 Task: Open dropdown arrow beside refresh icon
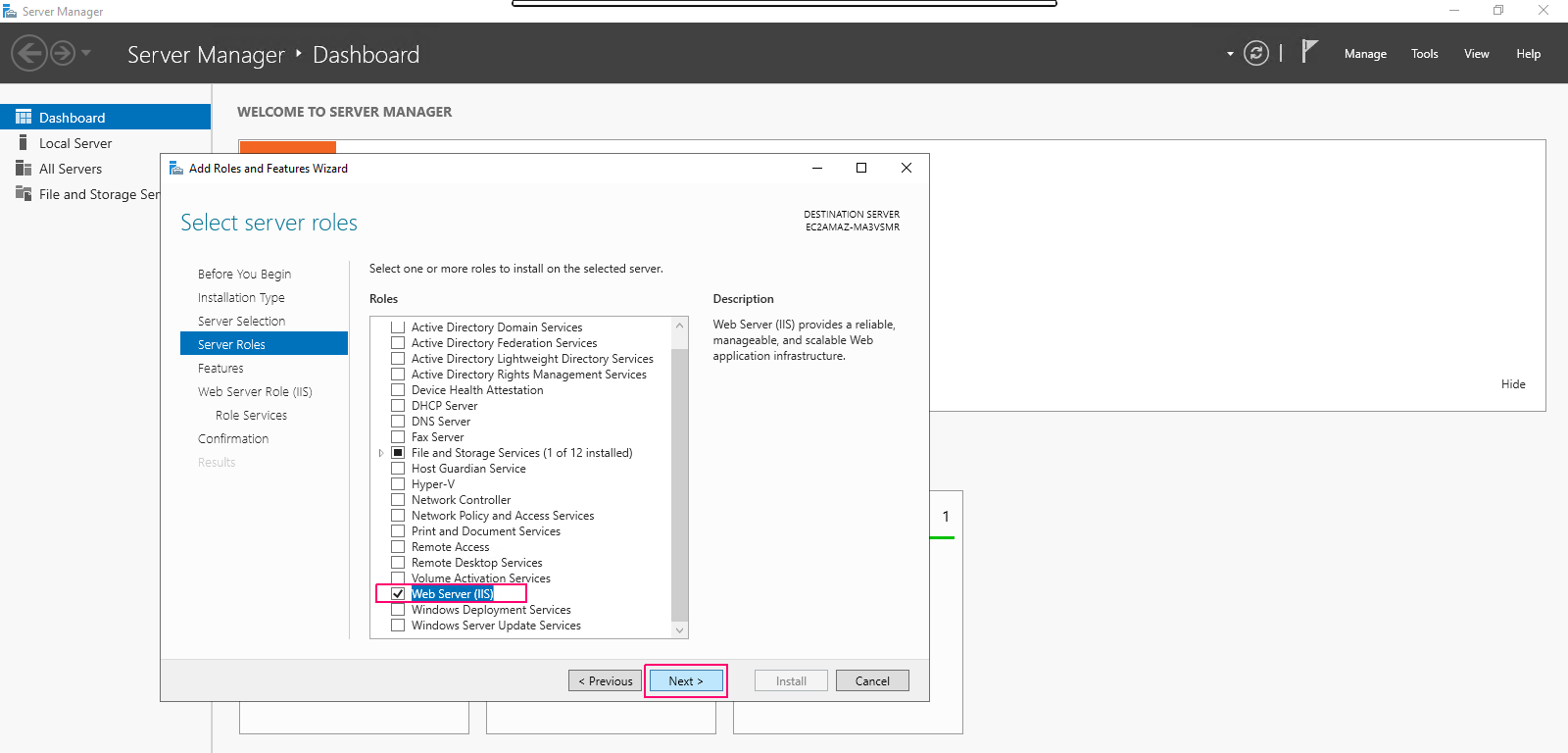[x=1230, y=54]
